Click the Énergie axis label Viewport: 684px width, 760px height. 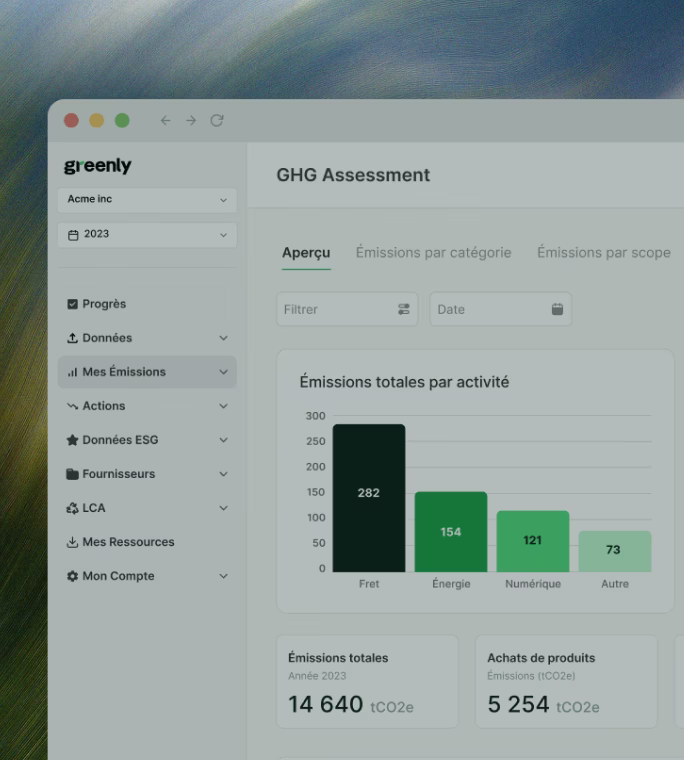point(451,584)
